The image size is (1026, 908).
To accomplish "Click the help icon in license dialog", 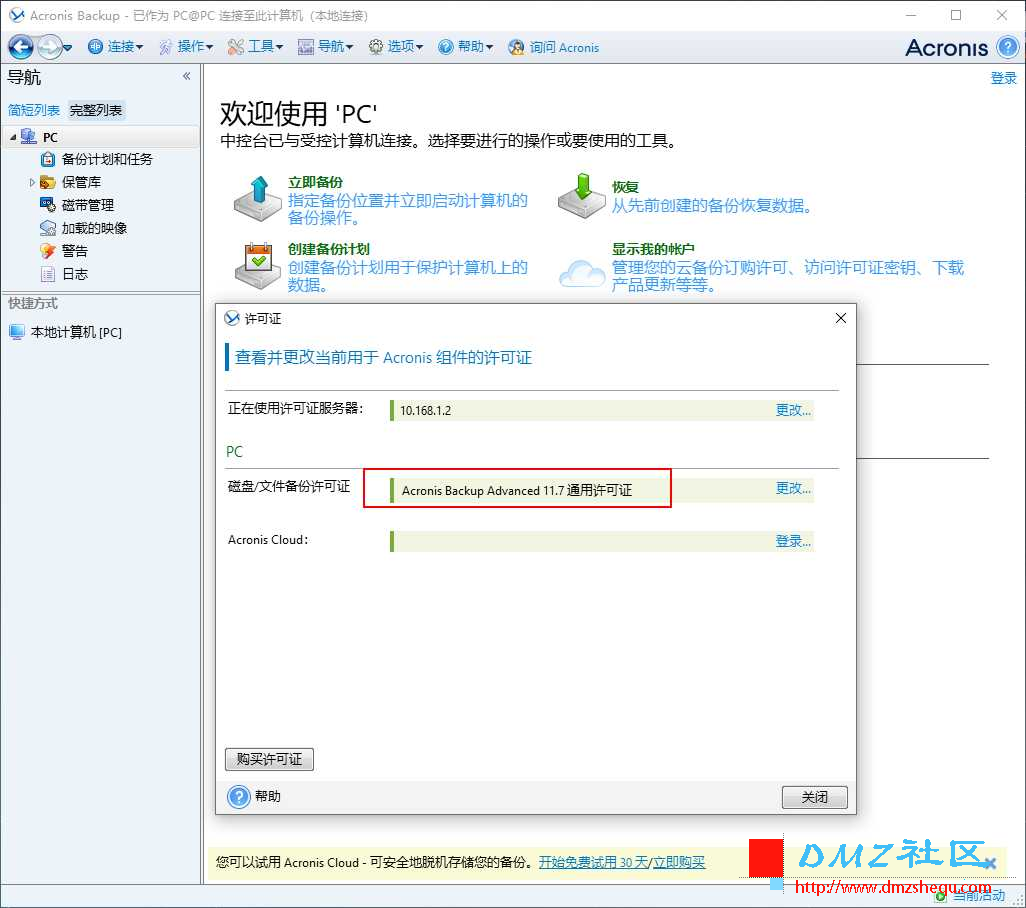I will tap(239, 797).
